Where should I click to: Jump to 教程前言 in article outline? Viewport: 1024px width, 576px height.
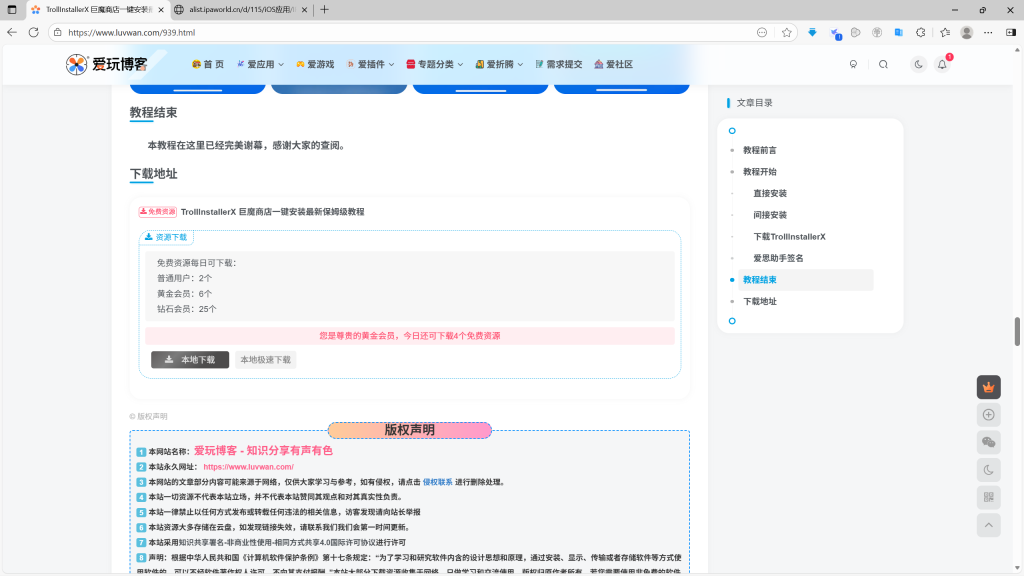[760, 150]
